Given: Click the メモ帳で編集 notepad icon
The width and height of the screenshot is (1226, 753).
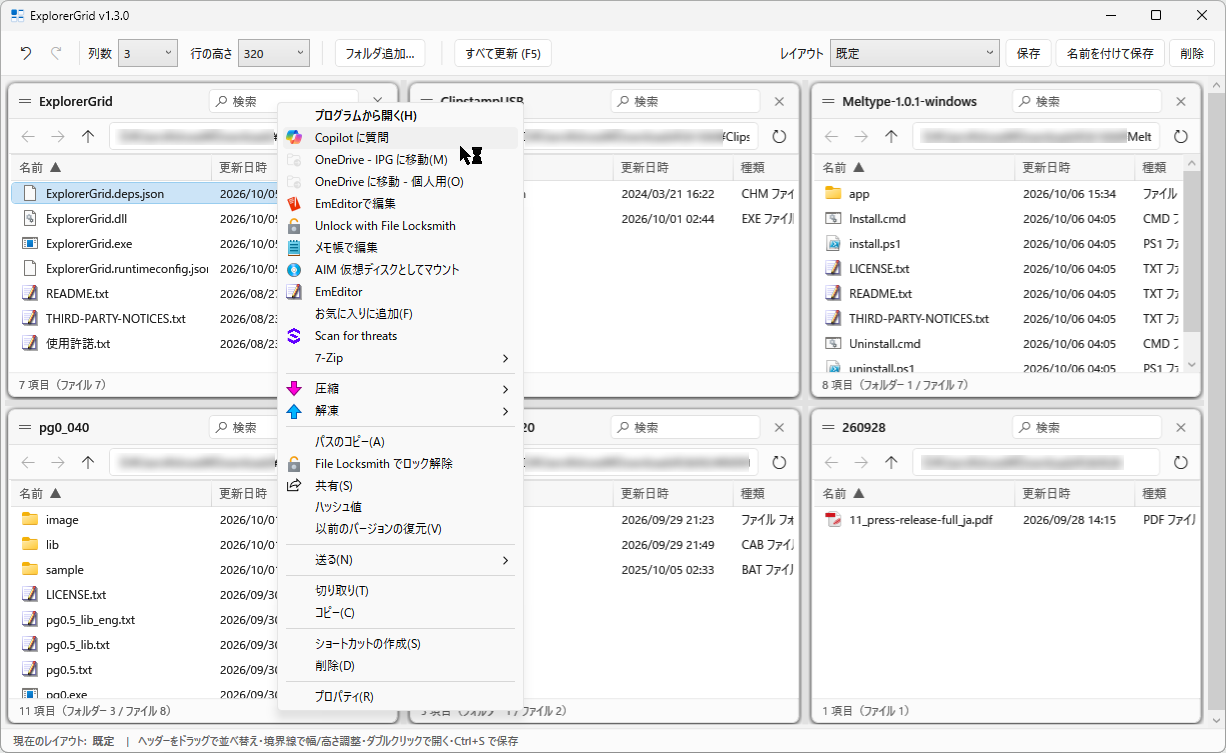Looking at the screenshot, I should pos(294,247).
